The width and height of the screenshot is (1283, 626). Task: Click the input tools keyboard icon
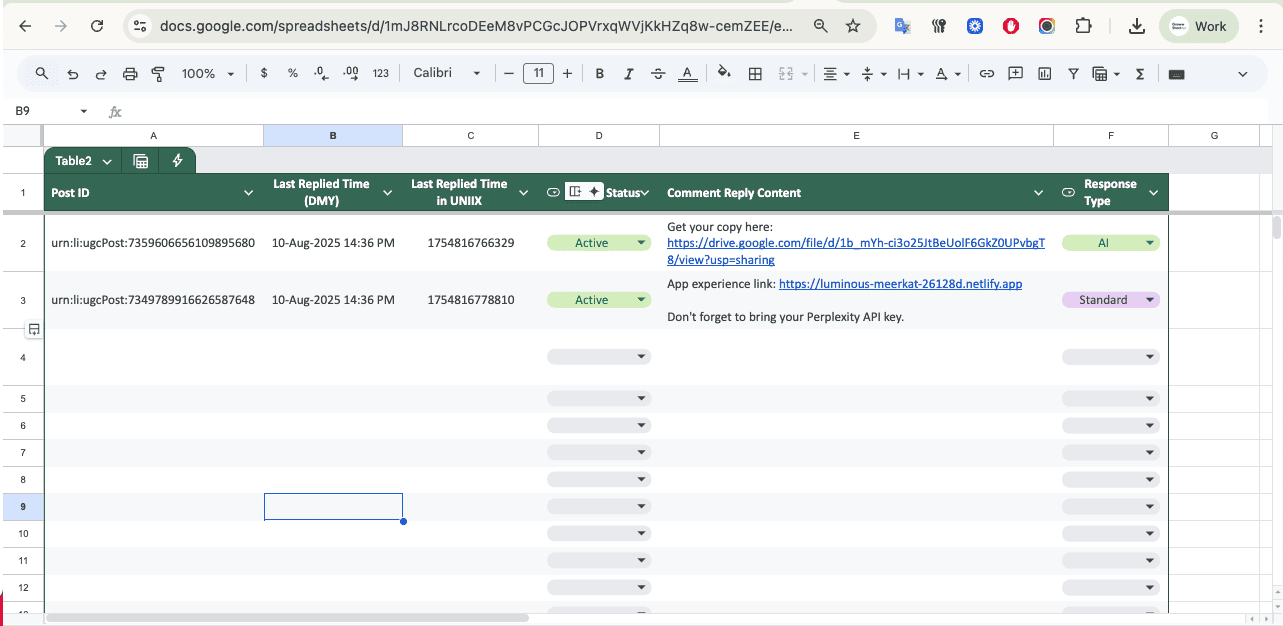1176,73
